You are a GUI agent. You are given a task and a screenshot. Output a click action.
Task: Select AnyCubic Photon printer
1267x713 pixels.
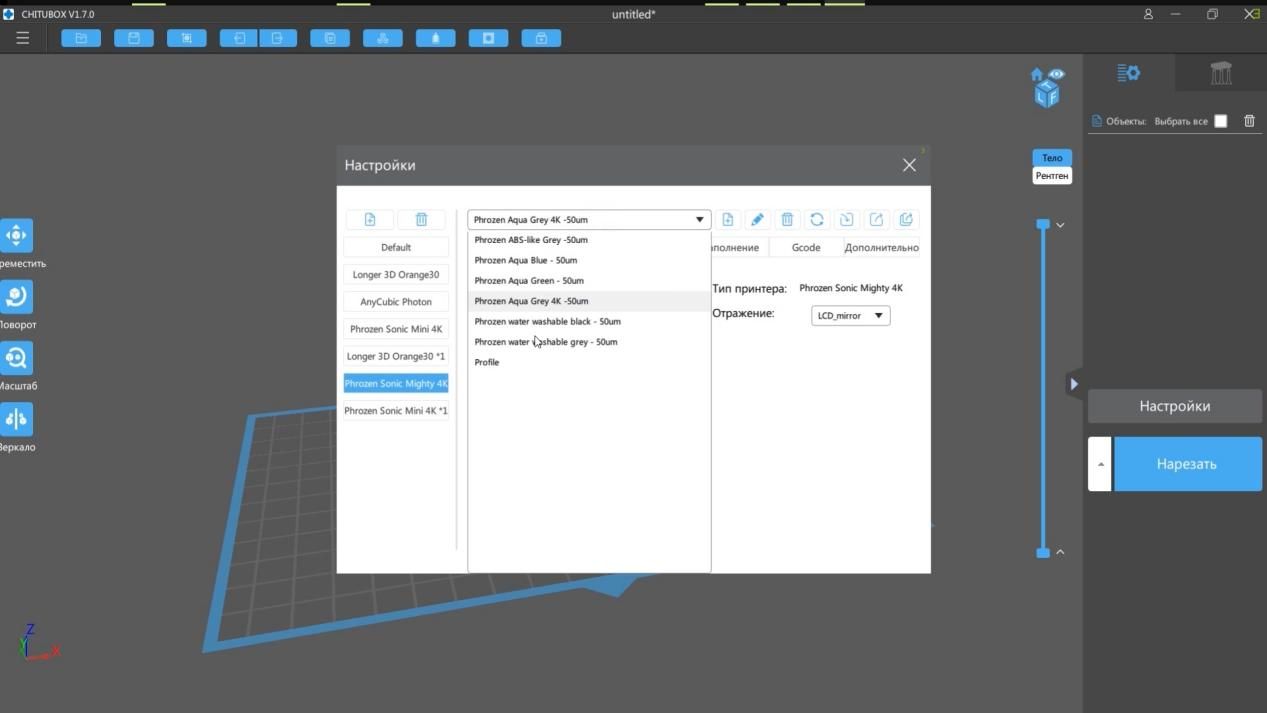396,302
